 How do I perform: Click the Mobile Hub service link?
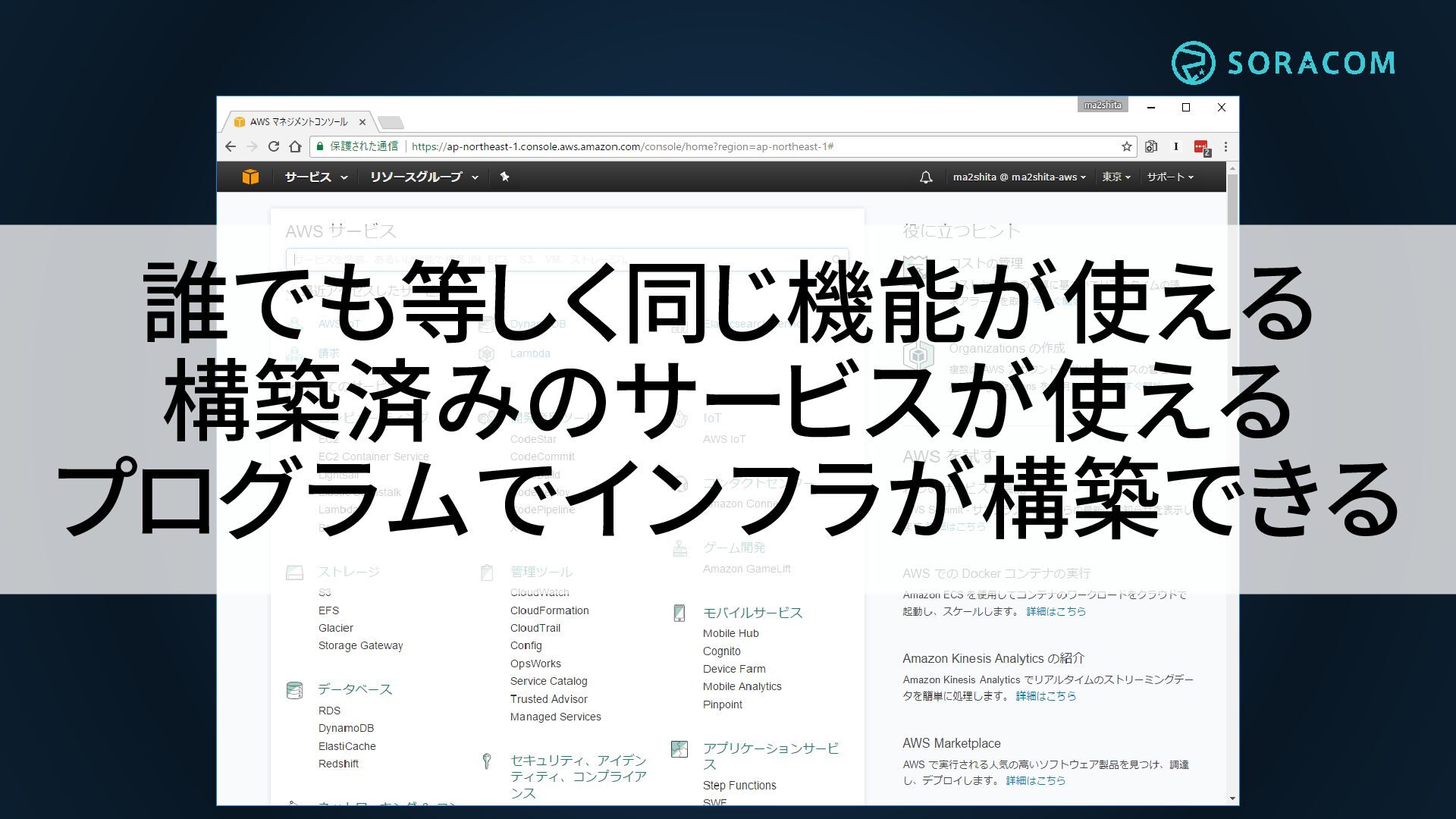[730, 633]
